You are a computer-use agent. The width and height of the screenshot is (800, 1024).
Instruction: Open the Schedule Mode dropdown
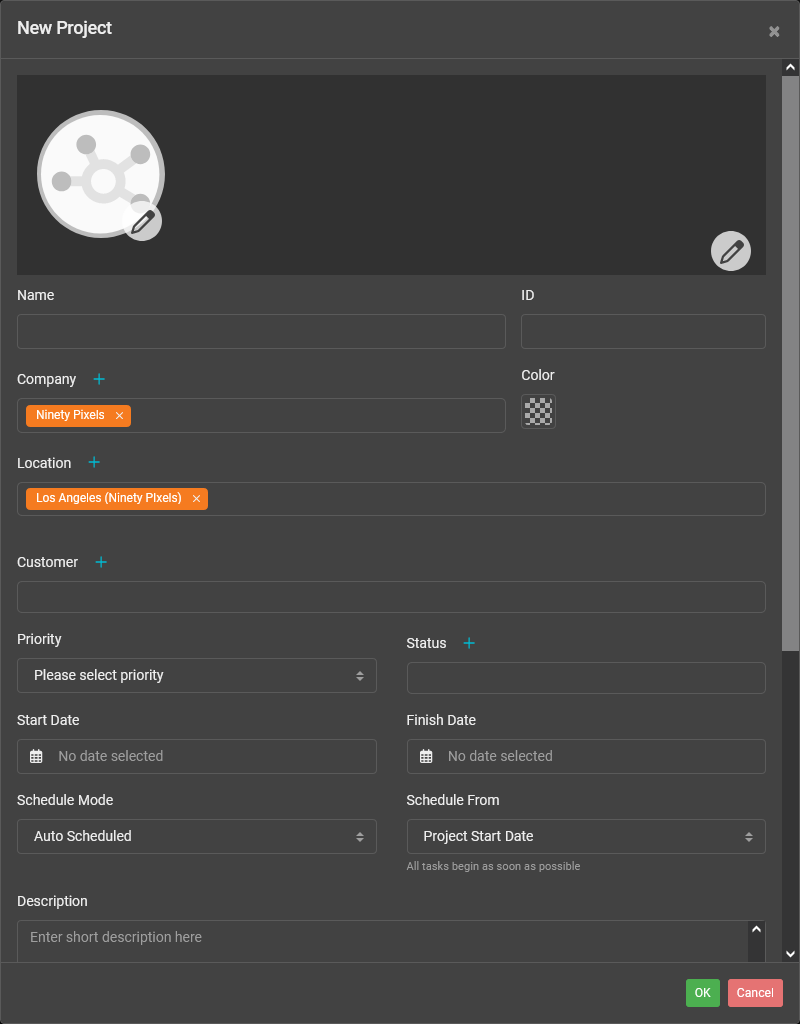coord(196,836)
